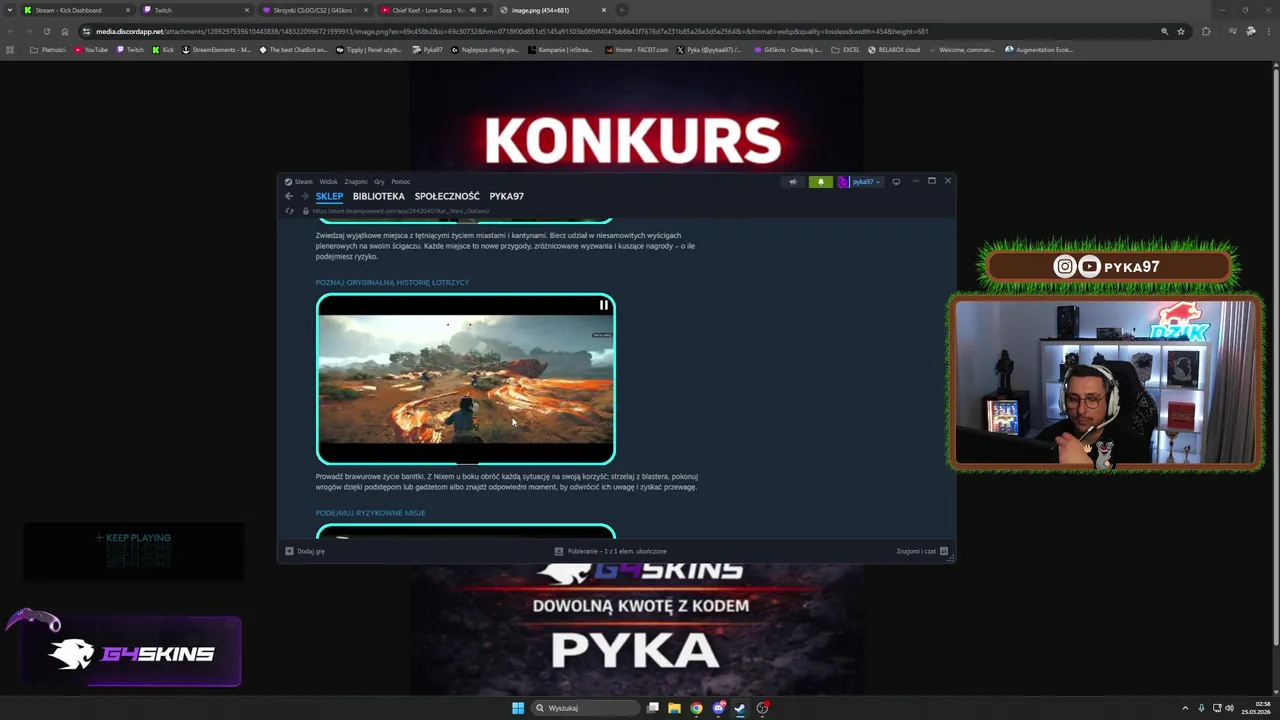The width and height of the screenshot is (1280, 720).
Task: Open the Kick bookmark
Action: pos(163,49)
